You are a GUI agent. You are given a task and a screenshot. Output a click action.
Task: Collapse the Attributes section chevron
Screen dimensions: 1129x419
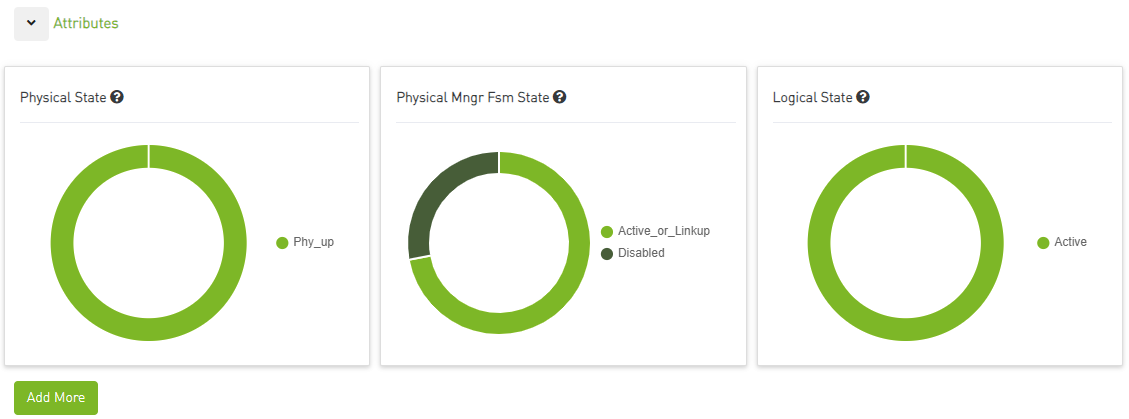click(x=31, y=23)
